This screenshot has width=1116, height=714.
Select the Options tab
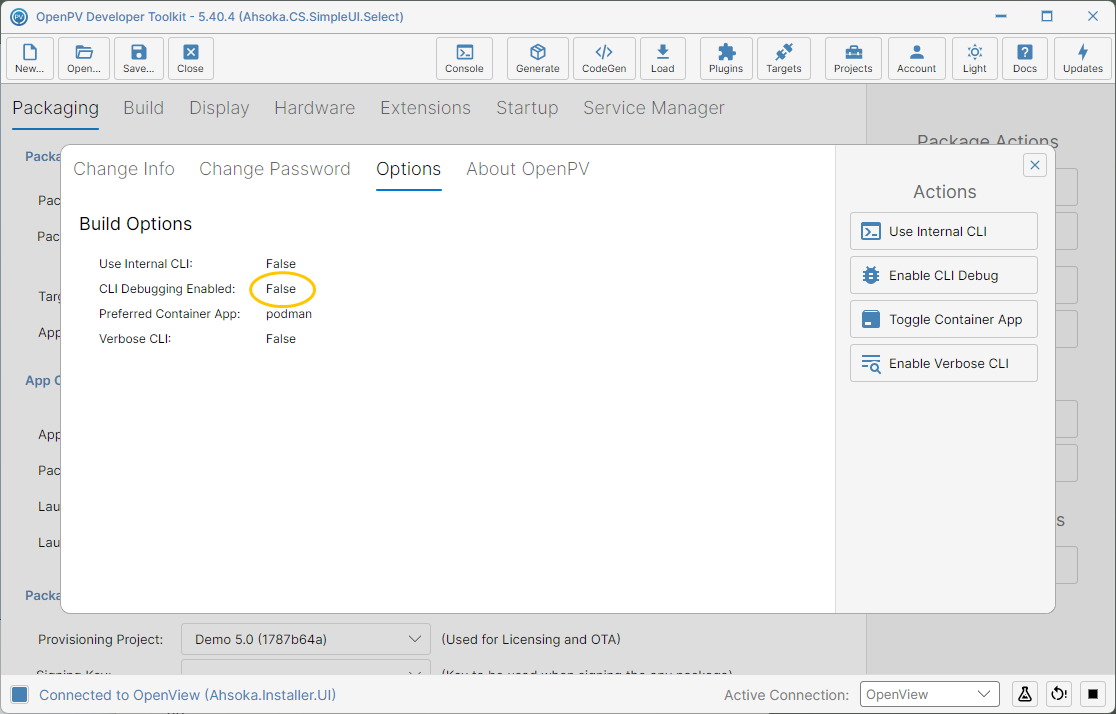[409, 169]
